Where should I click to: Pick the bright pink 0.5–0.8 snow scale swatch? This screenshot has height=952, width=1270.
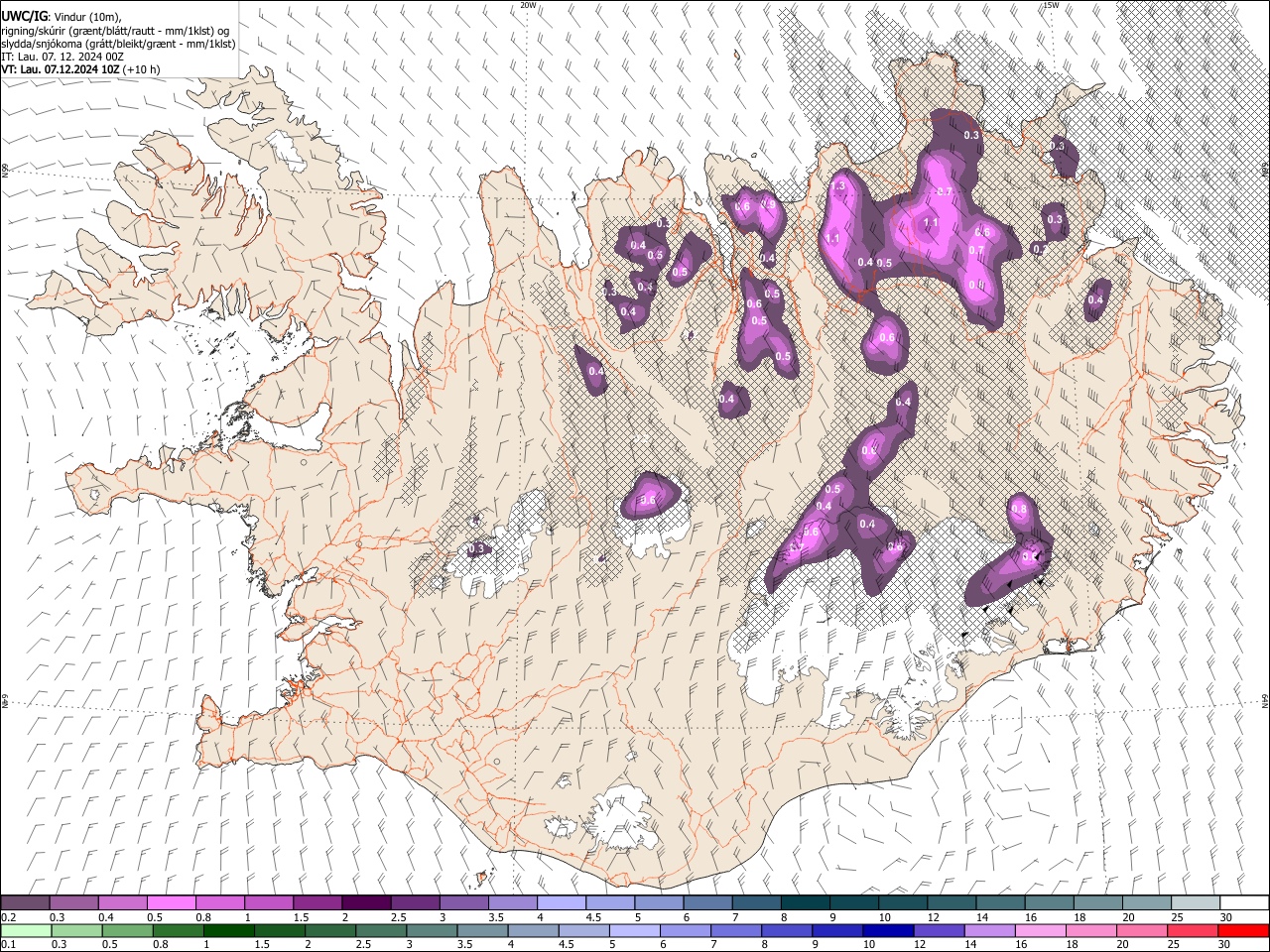click(172, 903)
